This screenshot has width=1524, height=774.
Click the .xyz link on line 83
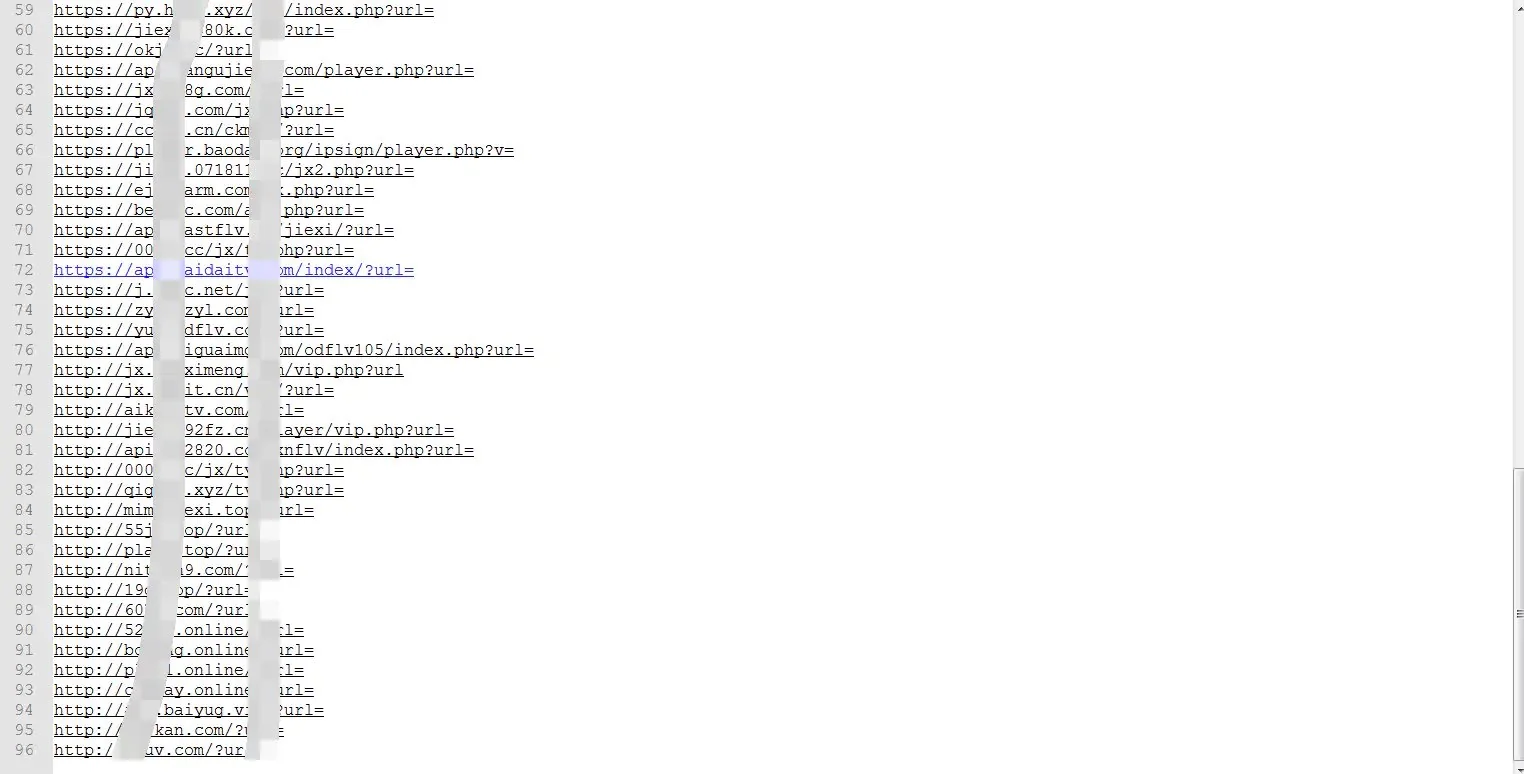click(199, 490)
